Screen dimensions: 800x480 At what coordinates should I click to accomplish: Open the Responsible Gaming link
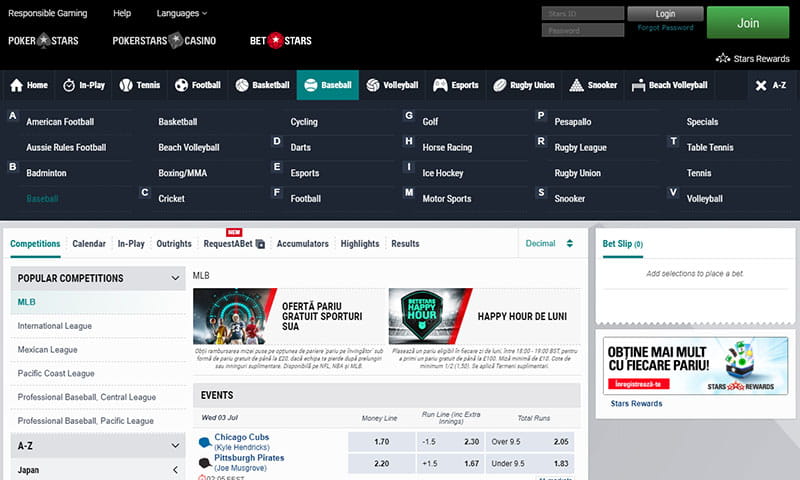coord(47,13)
